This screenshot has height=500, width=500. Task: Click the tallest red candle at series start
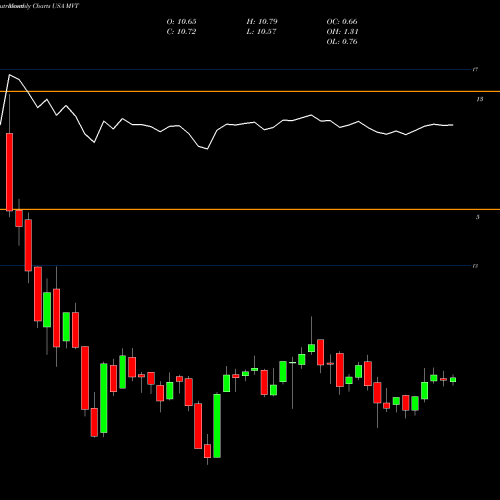coord(9,172)
